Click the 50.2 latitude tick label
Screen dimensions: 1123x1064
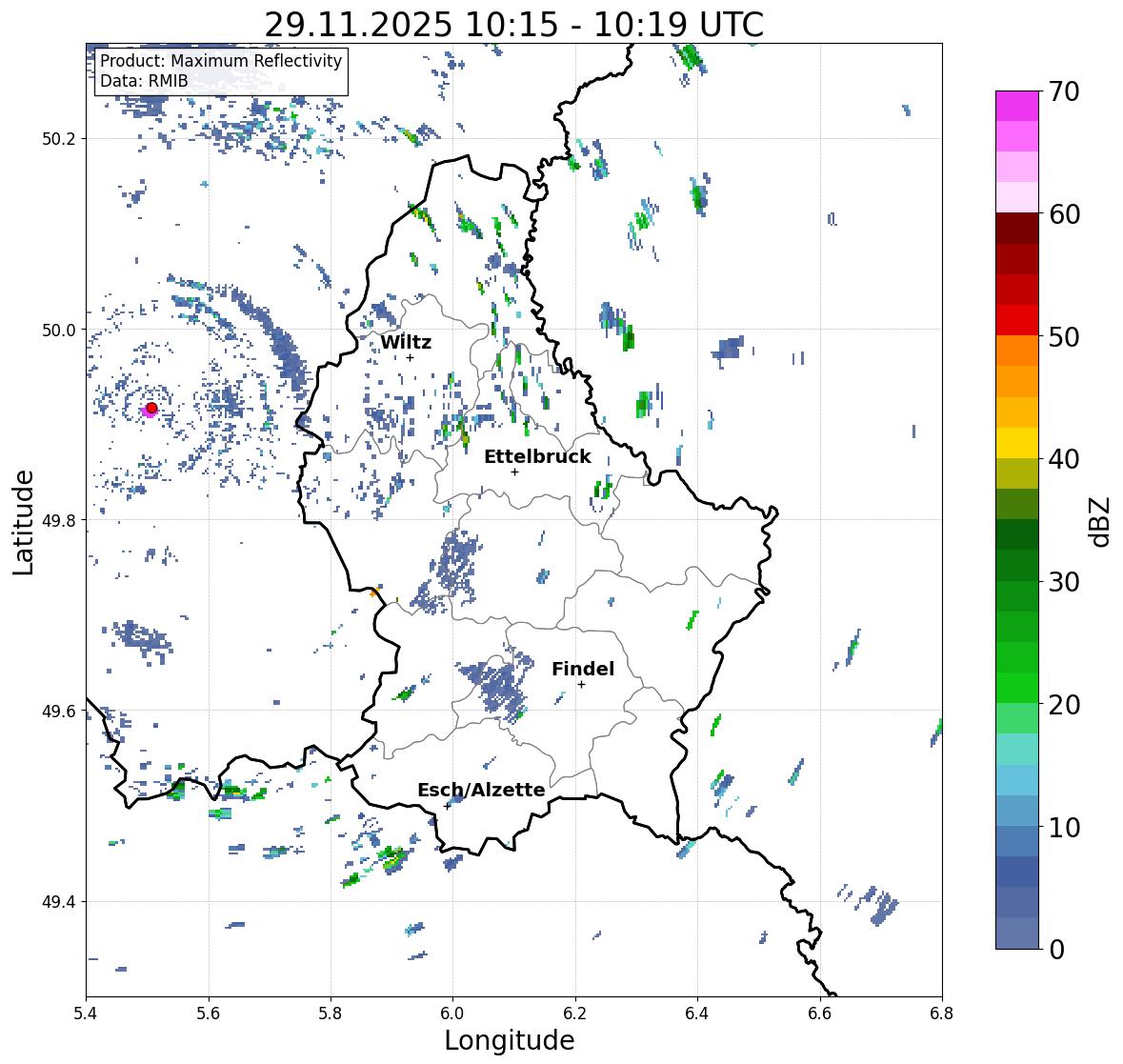[59, 139]
